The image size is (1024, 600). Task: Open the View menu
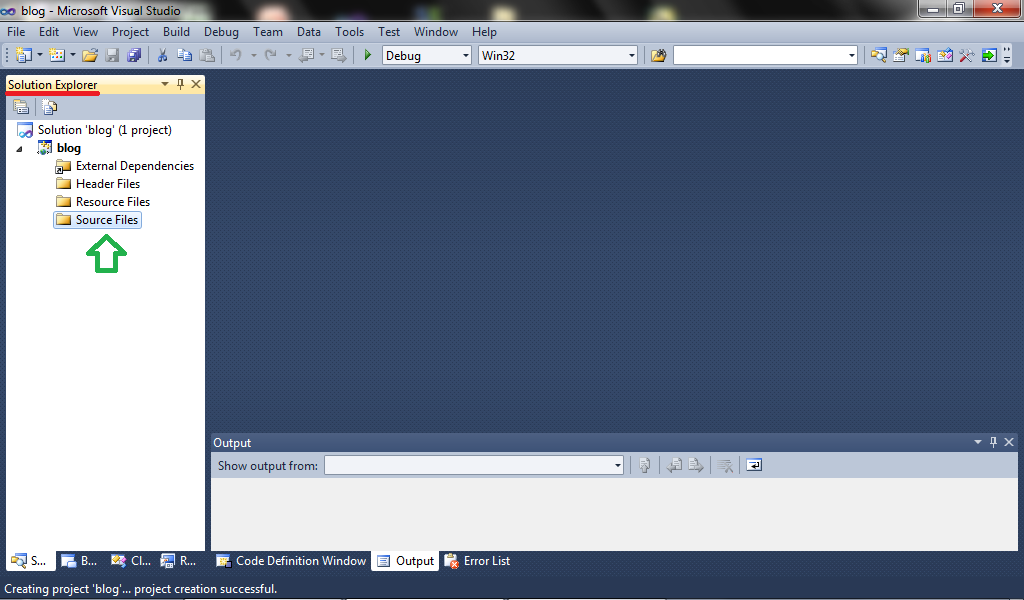point(86,31)
